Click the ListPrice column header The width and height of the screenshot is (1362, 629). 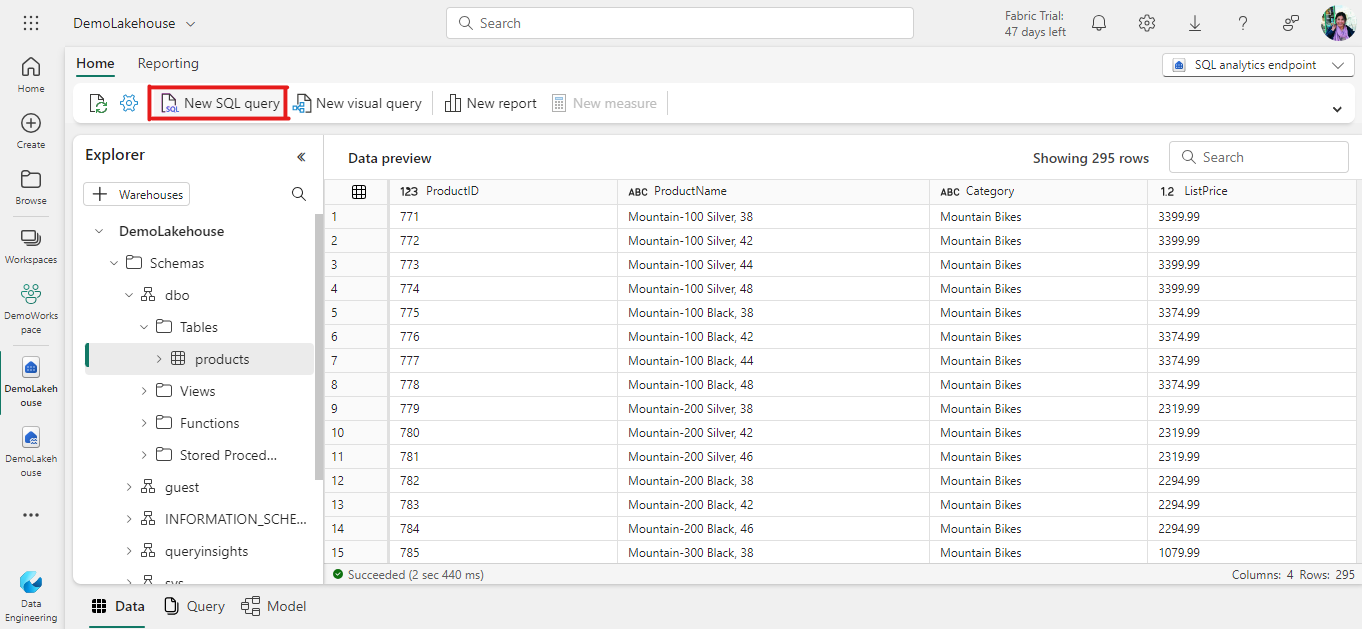(x=1252, y=191)
